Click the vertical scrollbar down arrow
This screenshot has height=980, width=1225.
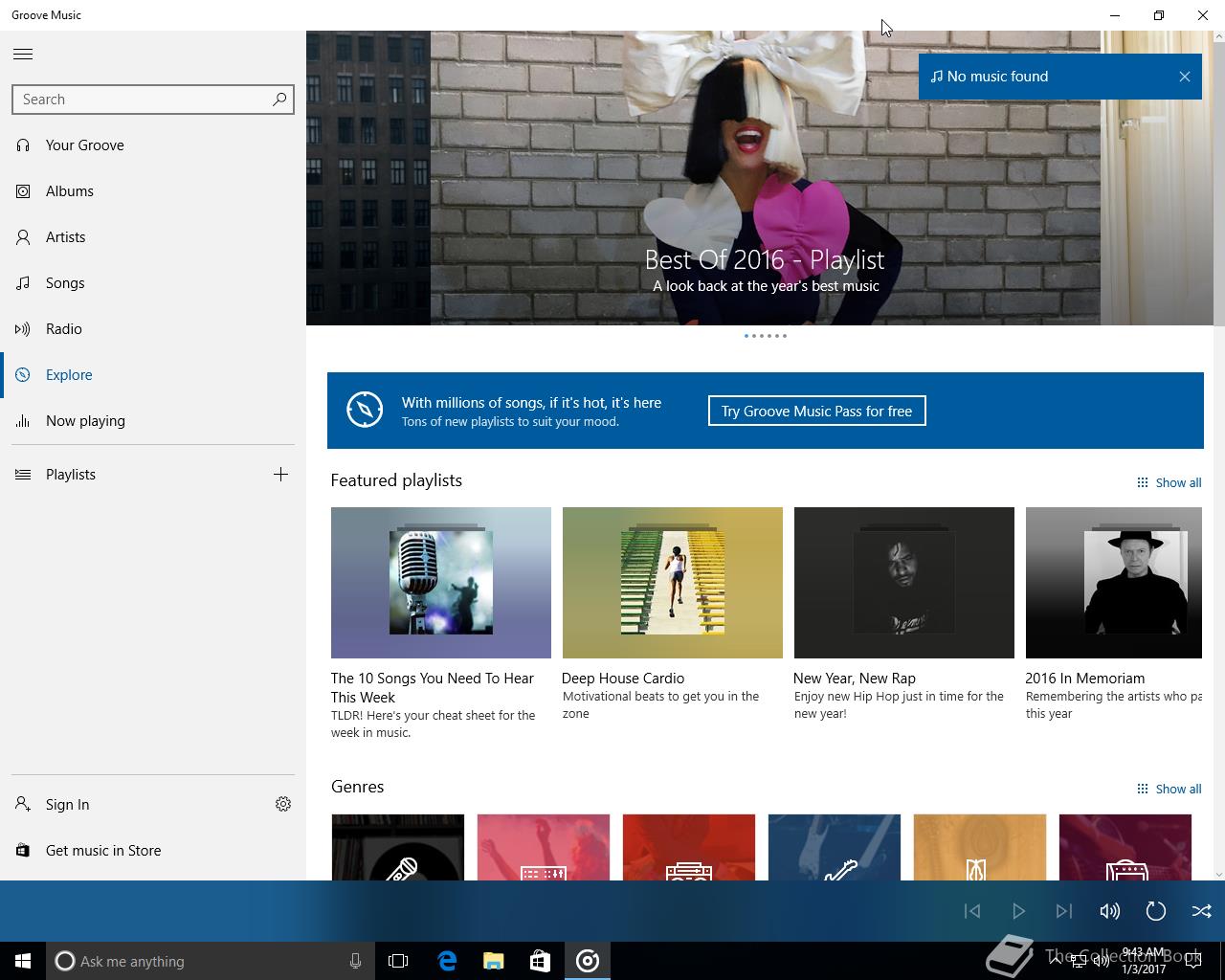tap(1219, 874)
